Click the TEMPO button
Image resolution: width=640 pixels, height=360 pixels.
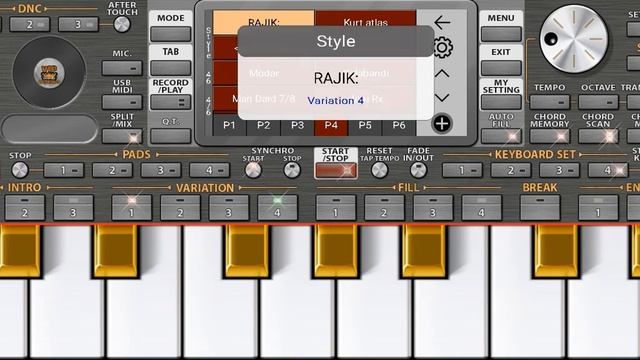tap(550, 102)
